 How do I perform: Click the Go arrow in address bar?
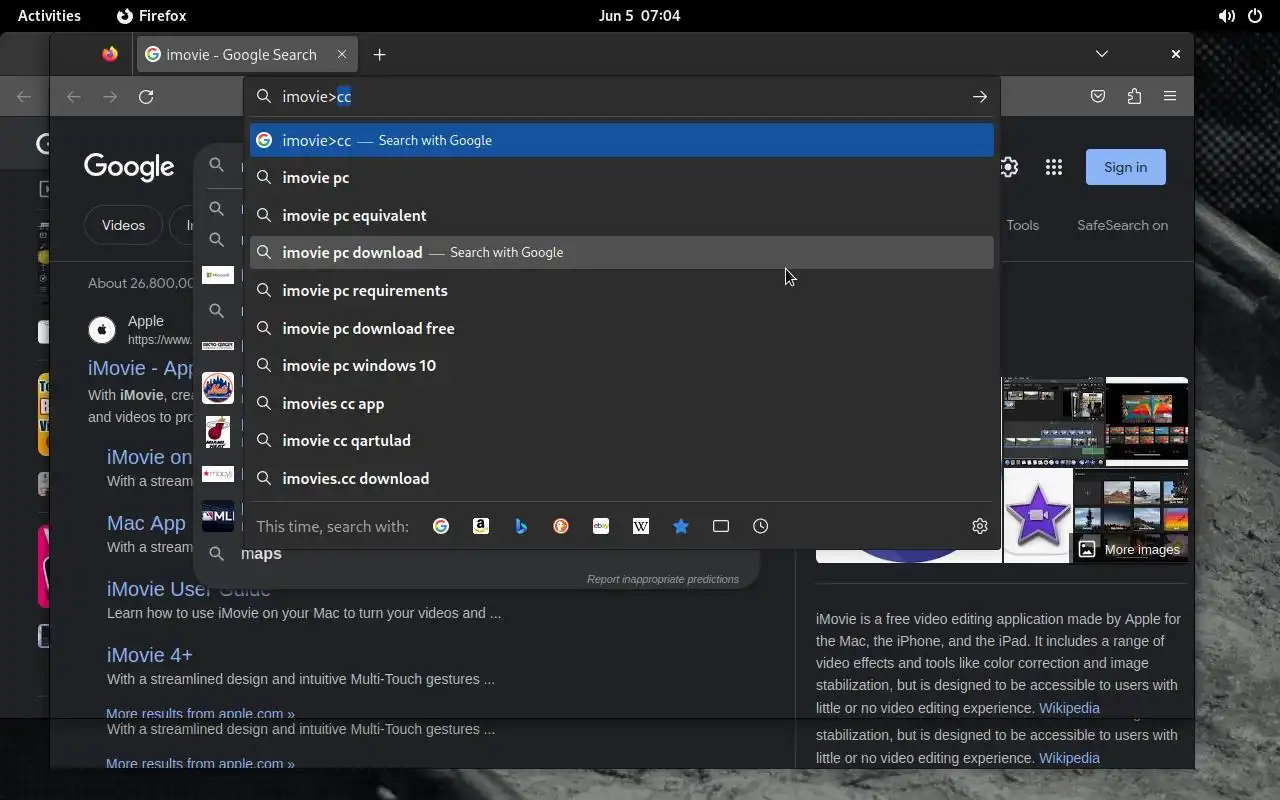coord(980,97)
